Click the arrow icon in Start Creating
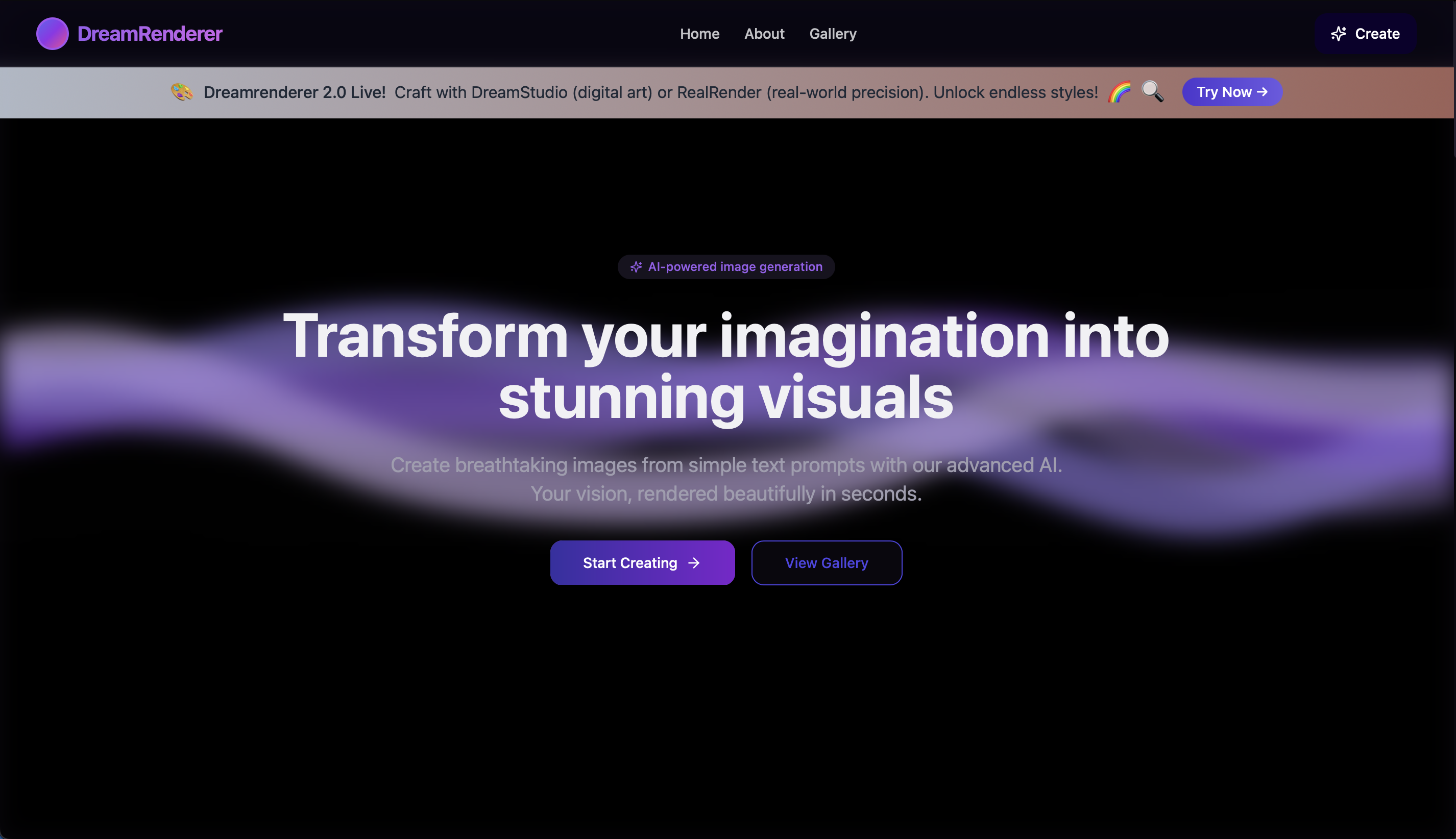Viewport: 1456px width, 839px height. pyautogui.click(x=693, y=563)
